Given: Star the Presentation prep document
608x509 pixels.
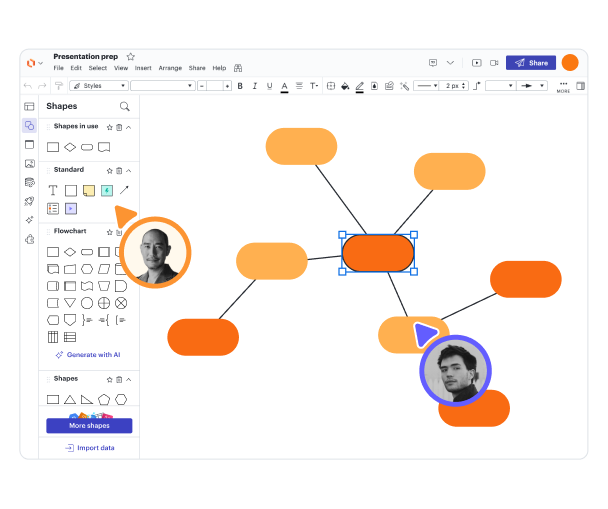Looking at the screenshot, I should pyautogui.click(x=130, y=57).
